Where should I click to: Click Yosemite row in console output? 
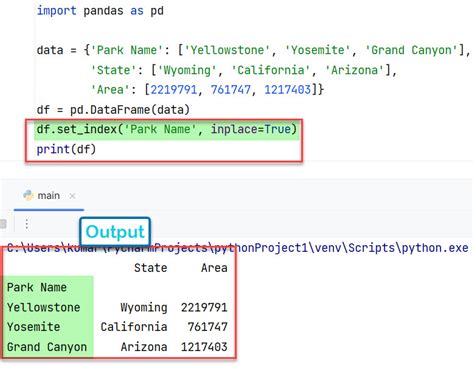click(117, 327)
